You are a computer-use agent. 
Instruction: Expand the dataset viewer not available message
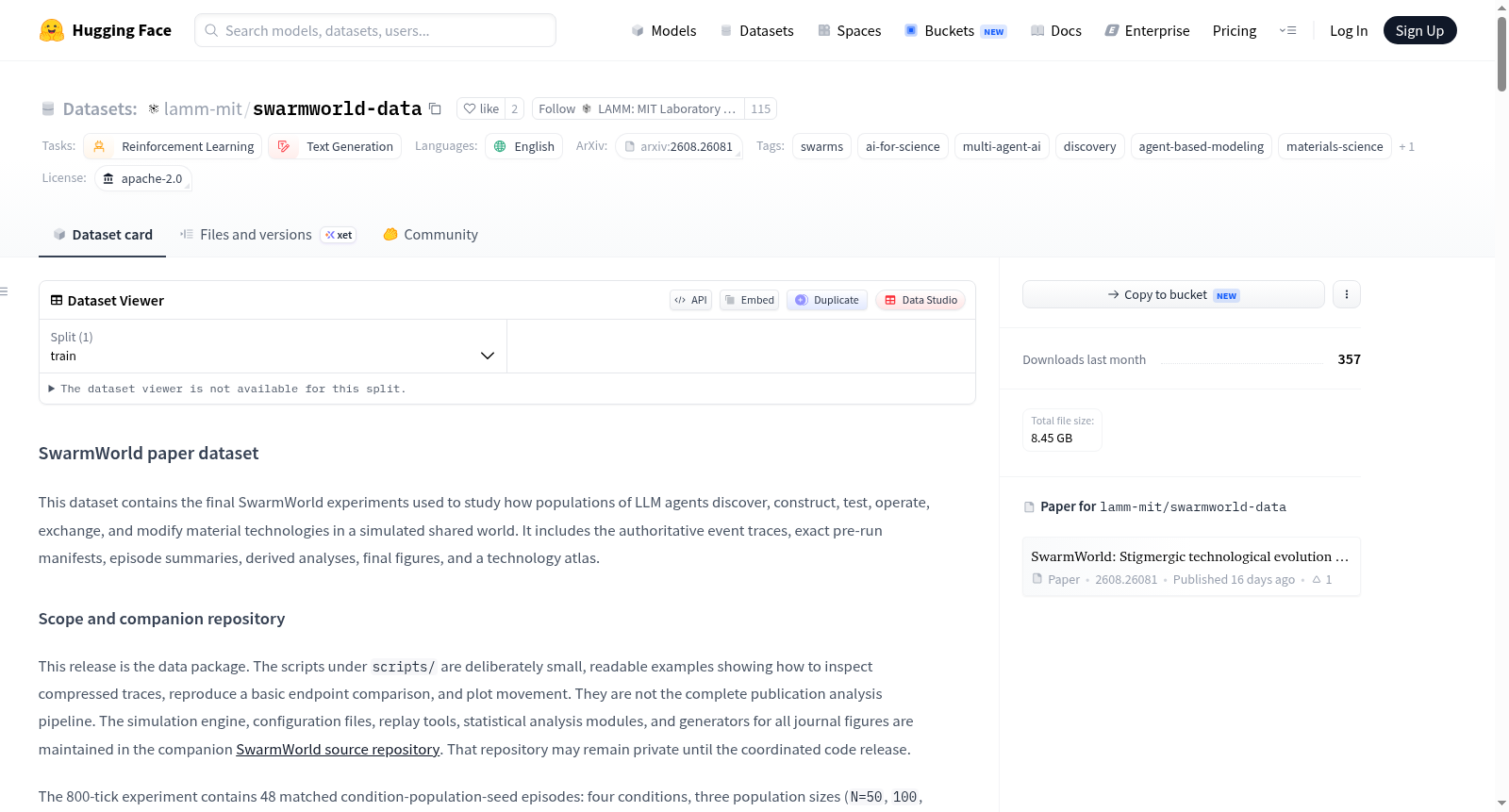pyautogui.click(x=227, y=389)
